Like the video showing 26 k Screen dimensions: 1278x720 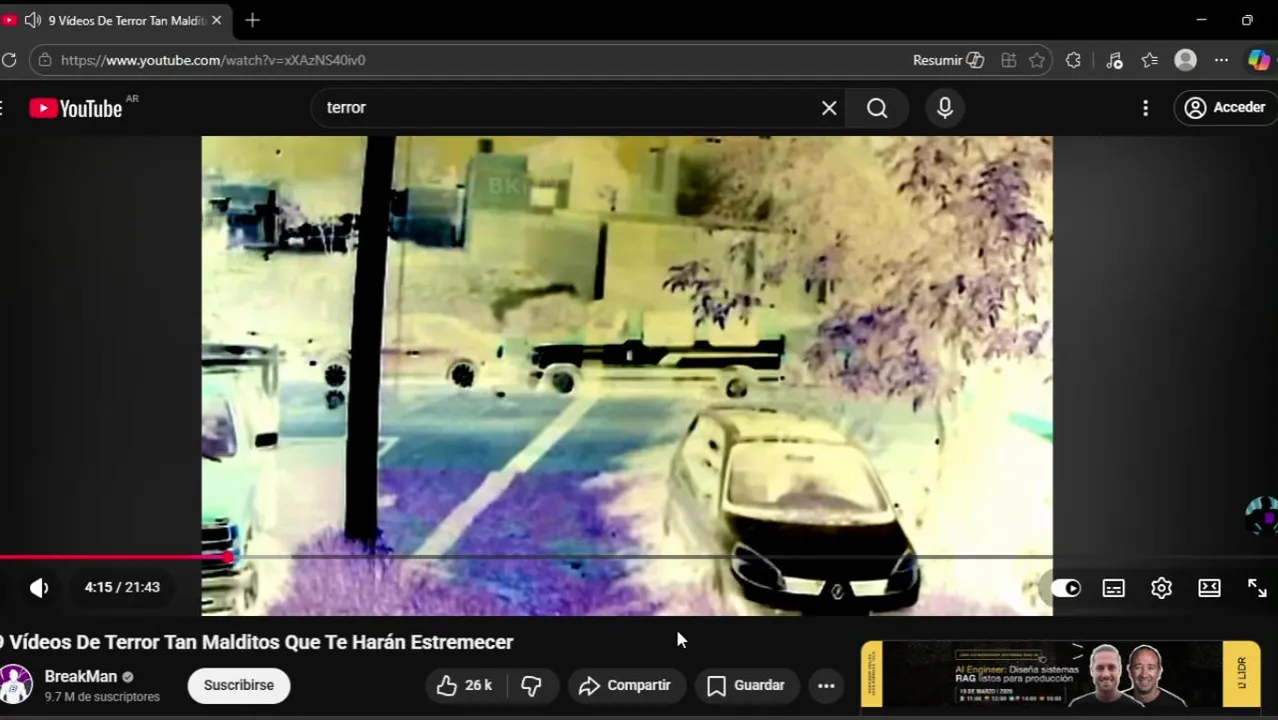click(x=465, y=685)
